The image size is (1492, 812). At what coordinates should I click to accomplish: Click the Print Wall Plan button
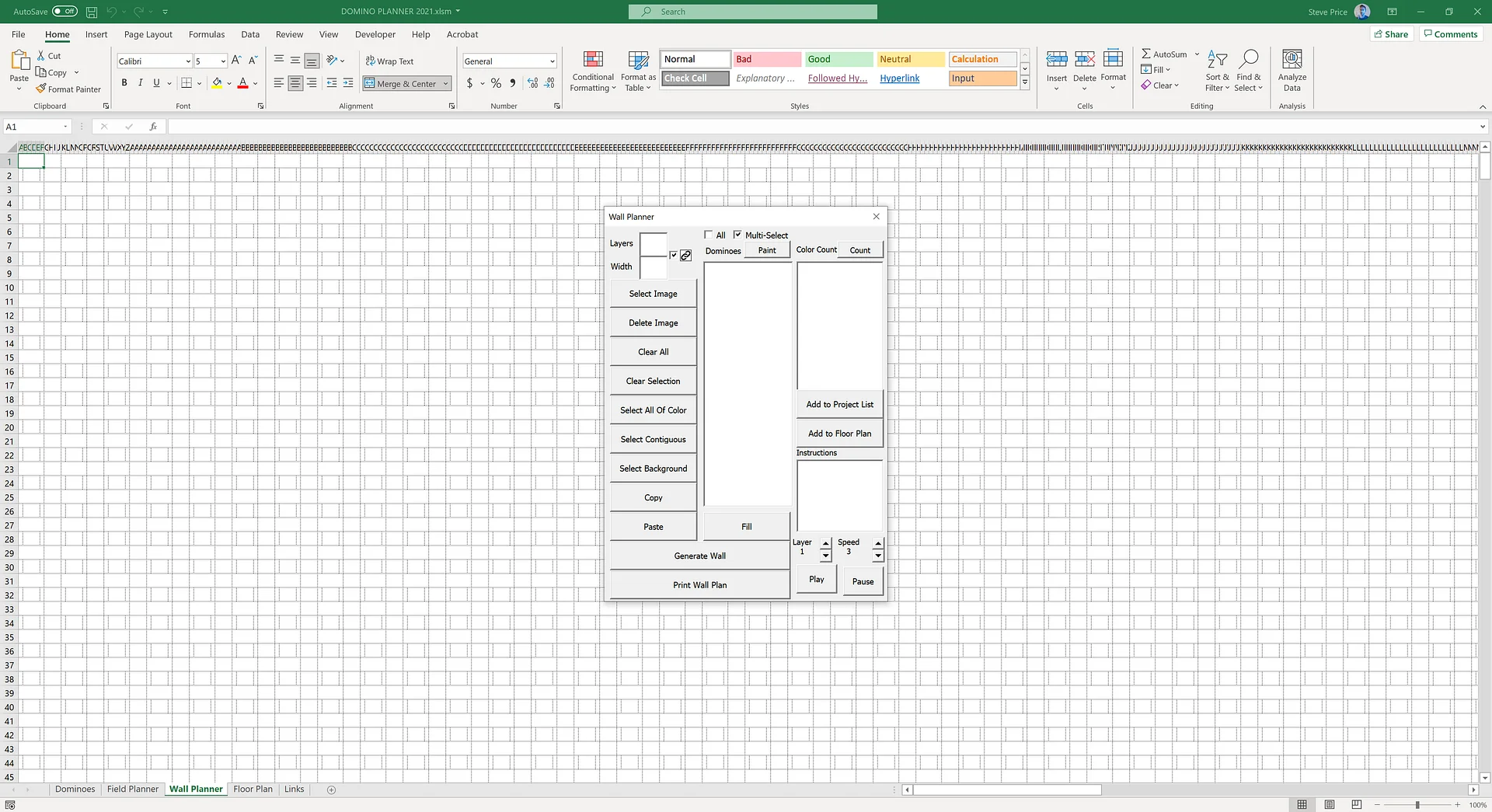click(700, 585)
